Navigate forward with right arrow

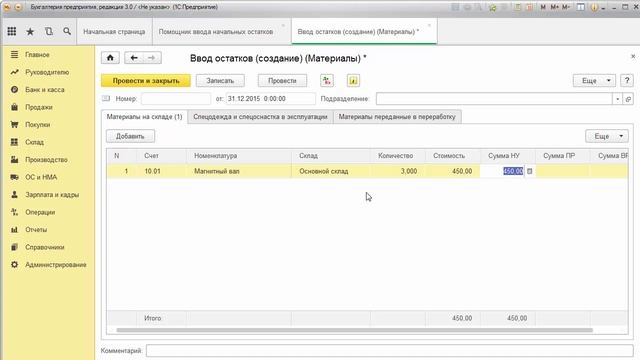tap(152, 58)
